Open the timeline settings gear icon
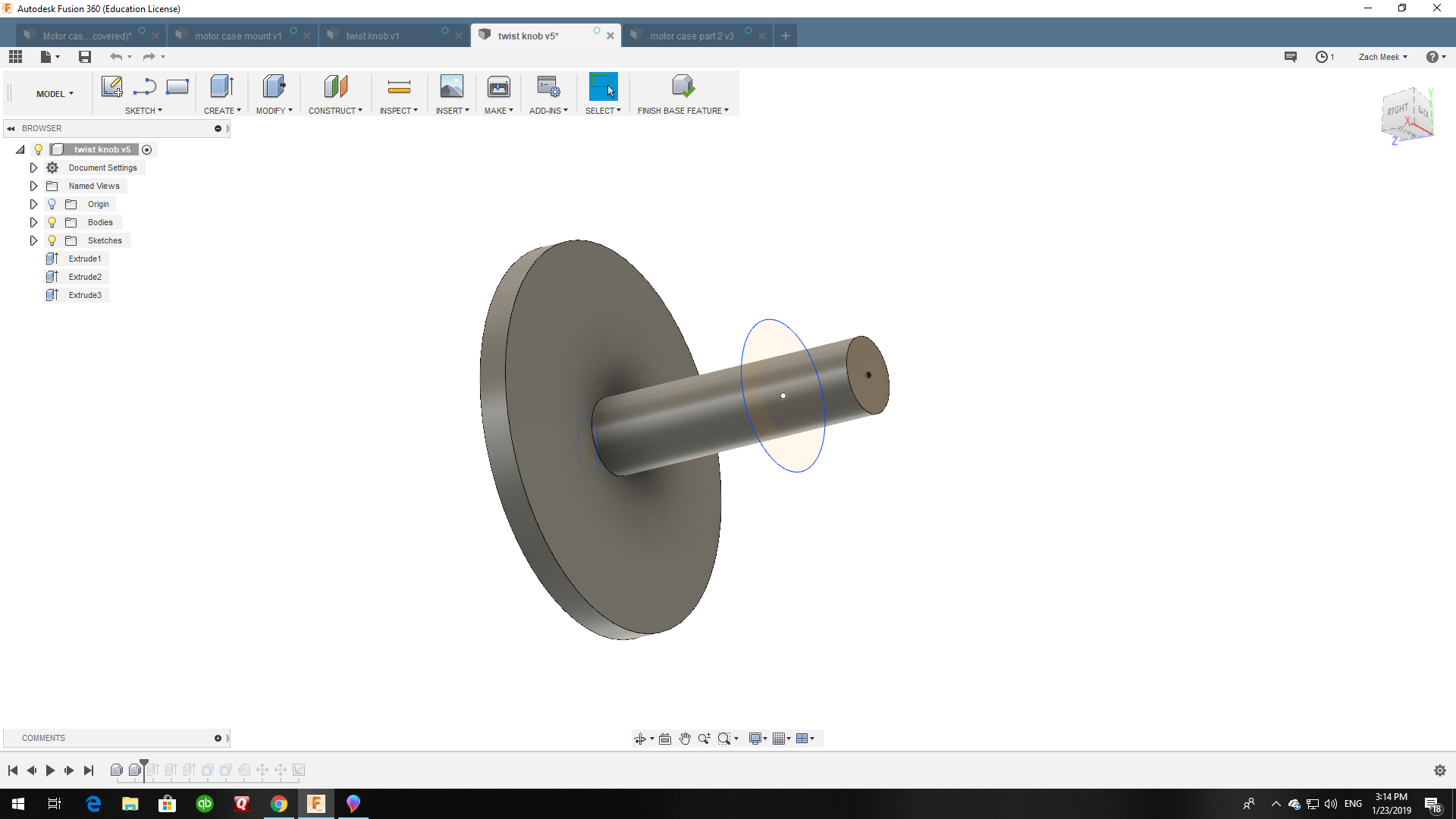Screen dimensions: 1456x819 pos(1439,770)
